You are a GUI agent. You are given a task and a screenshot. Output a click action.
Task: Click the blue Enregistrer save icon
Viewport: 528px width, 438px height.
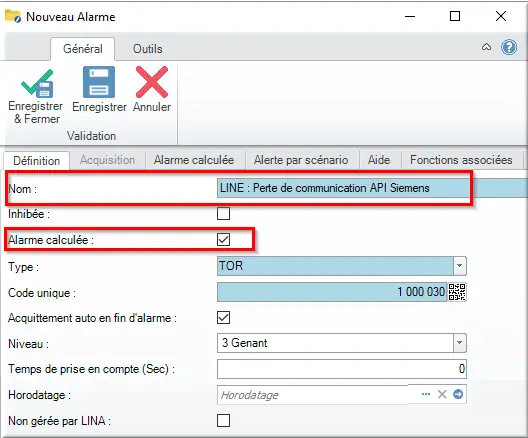point(99,82)
